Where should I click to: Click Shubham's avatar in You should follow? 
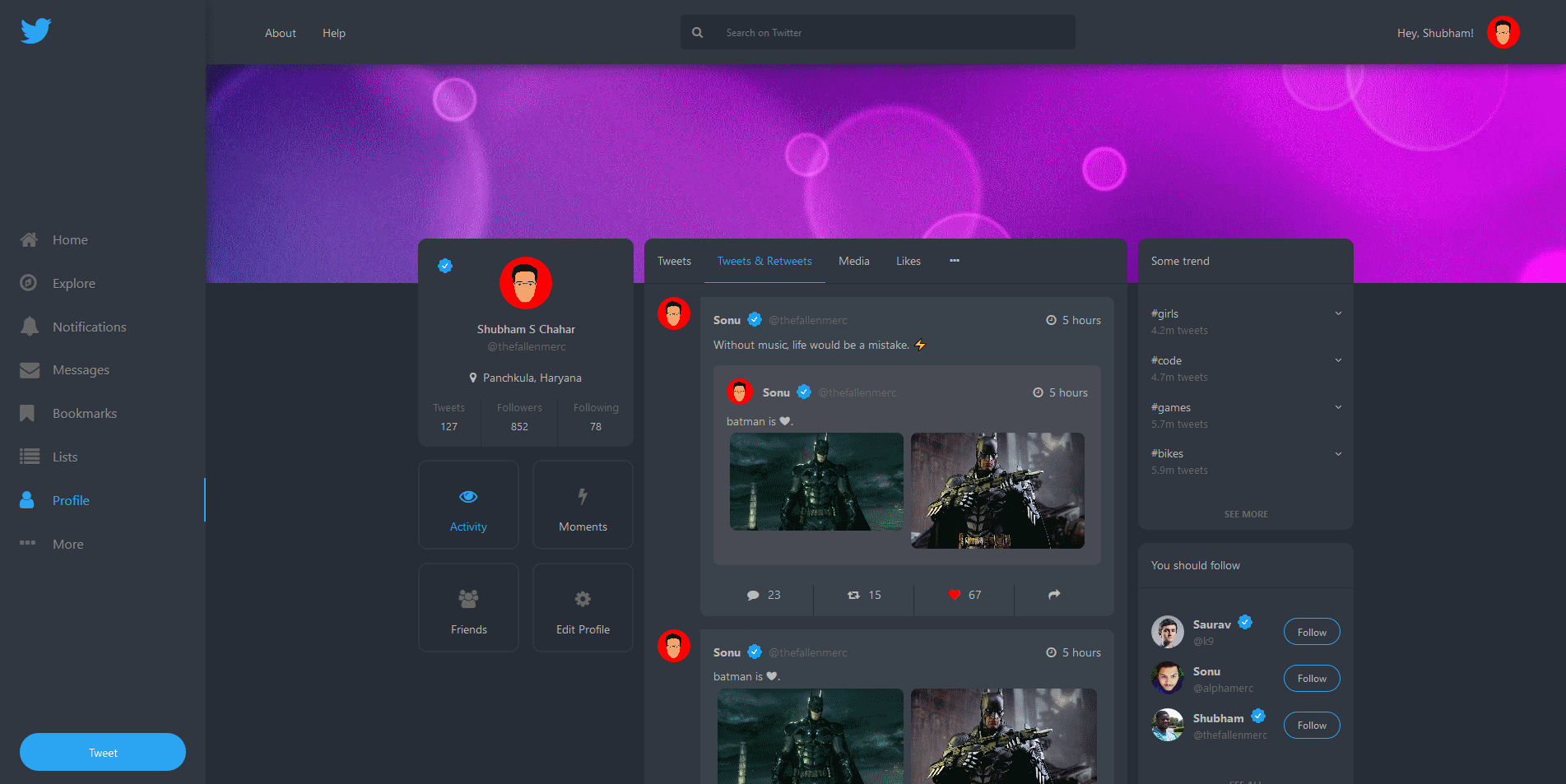1167,725
